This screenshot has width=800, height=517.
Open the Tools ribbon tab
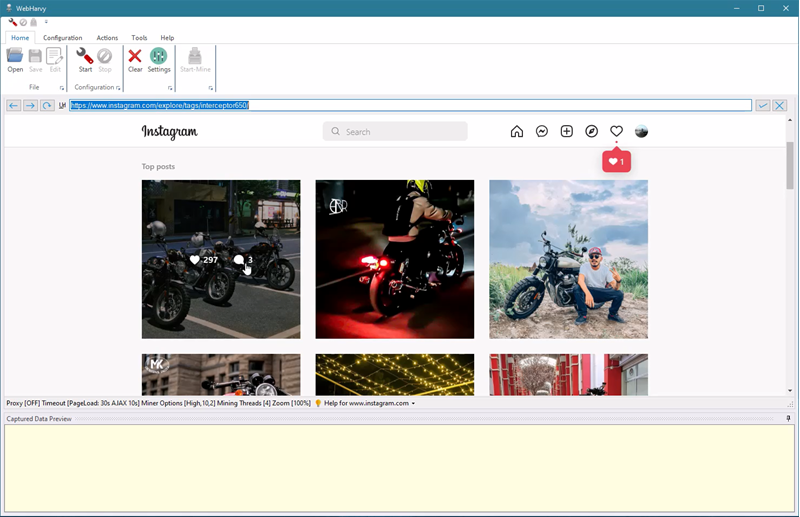click(139, 38)
